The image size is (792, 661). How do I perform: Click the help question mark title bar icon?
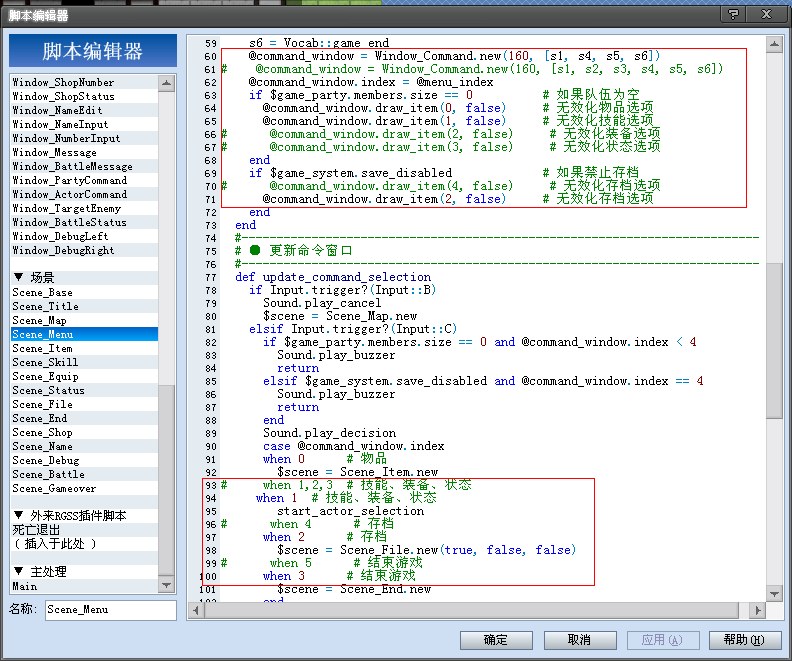point(733,14)
